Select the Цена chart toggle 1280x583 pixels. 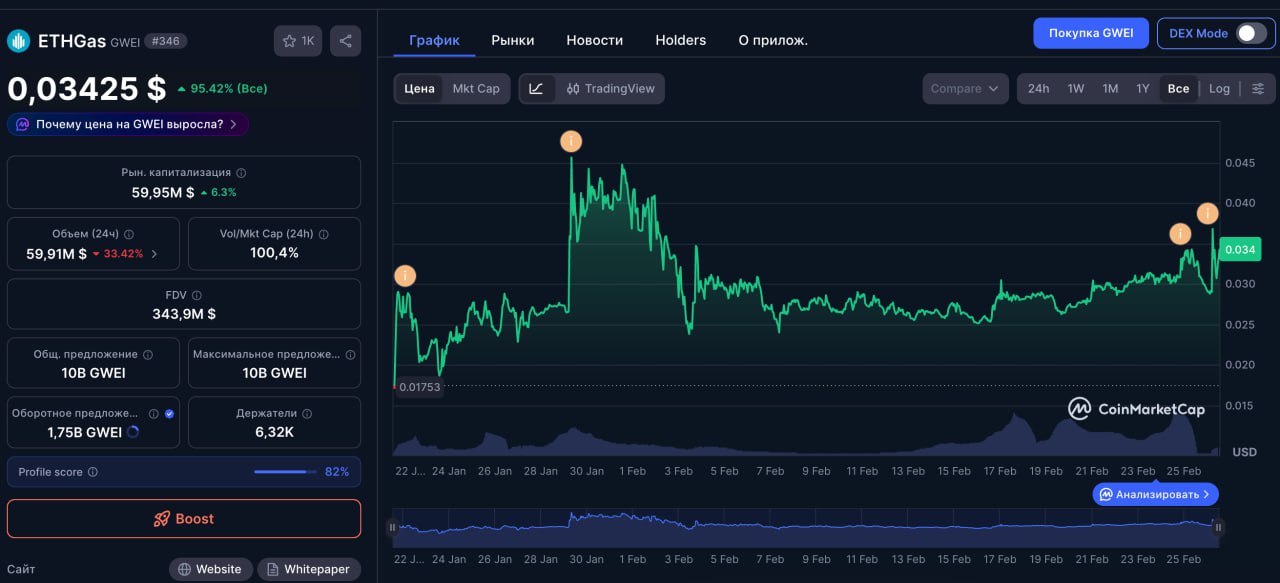coord(419,89)
